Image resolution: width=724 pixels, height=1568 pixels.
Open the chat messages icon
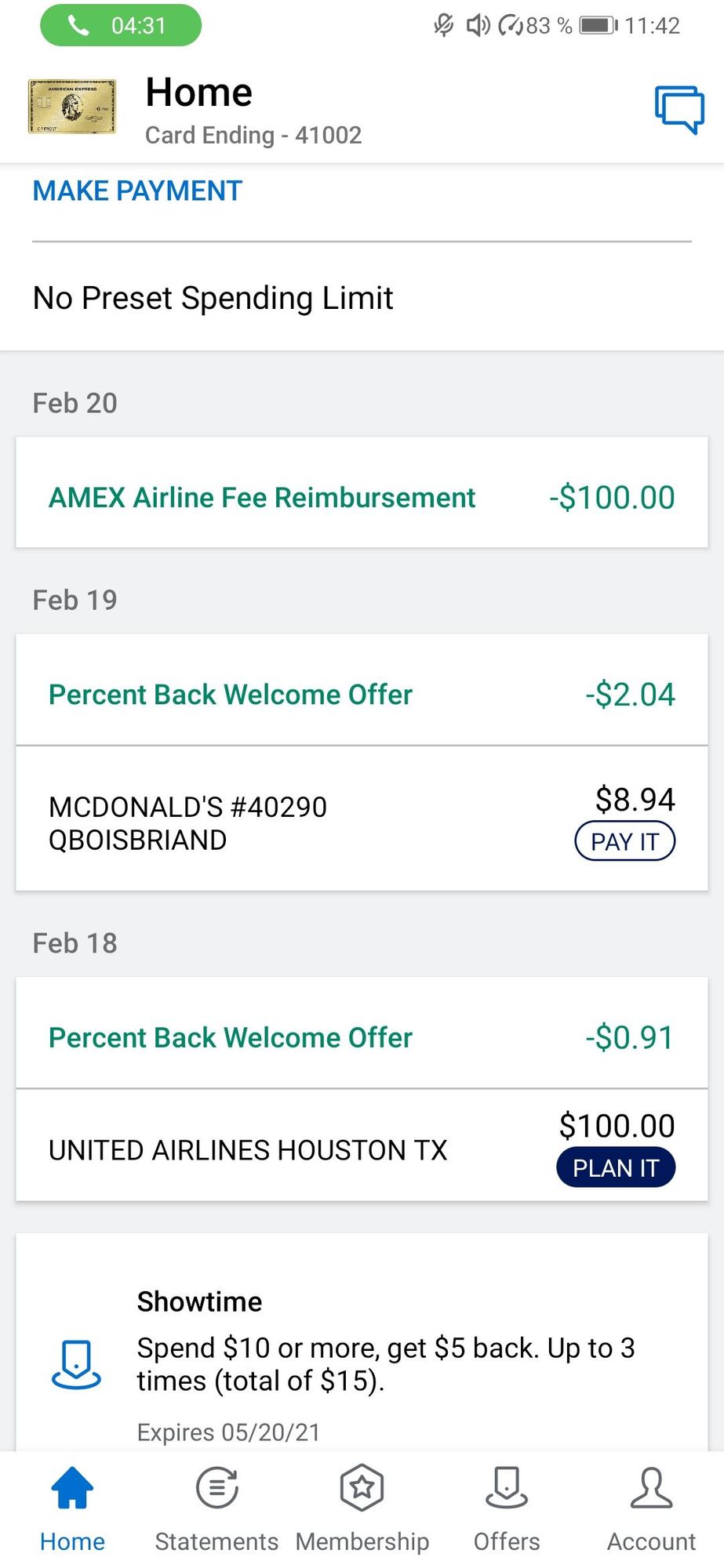point(679,109)
